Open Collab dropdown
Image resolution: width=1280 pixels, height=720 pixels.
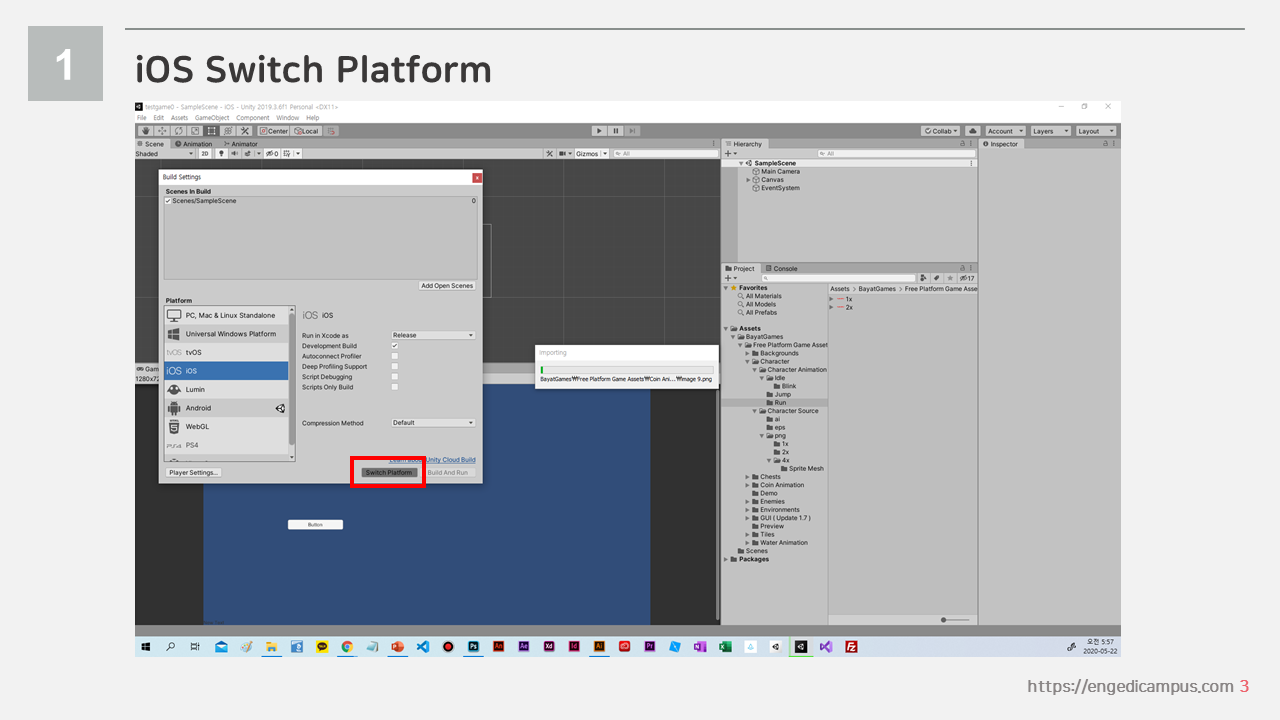tap(941, 131)
